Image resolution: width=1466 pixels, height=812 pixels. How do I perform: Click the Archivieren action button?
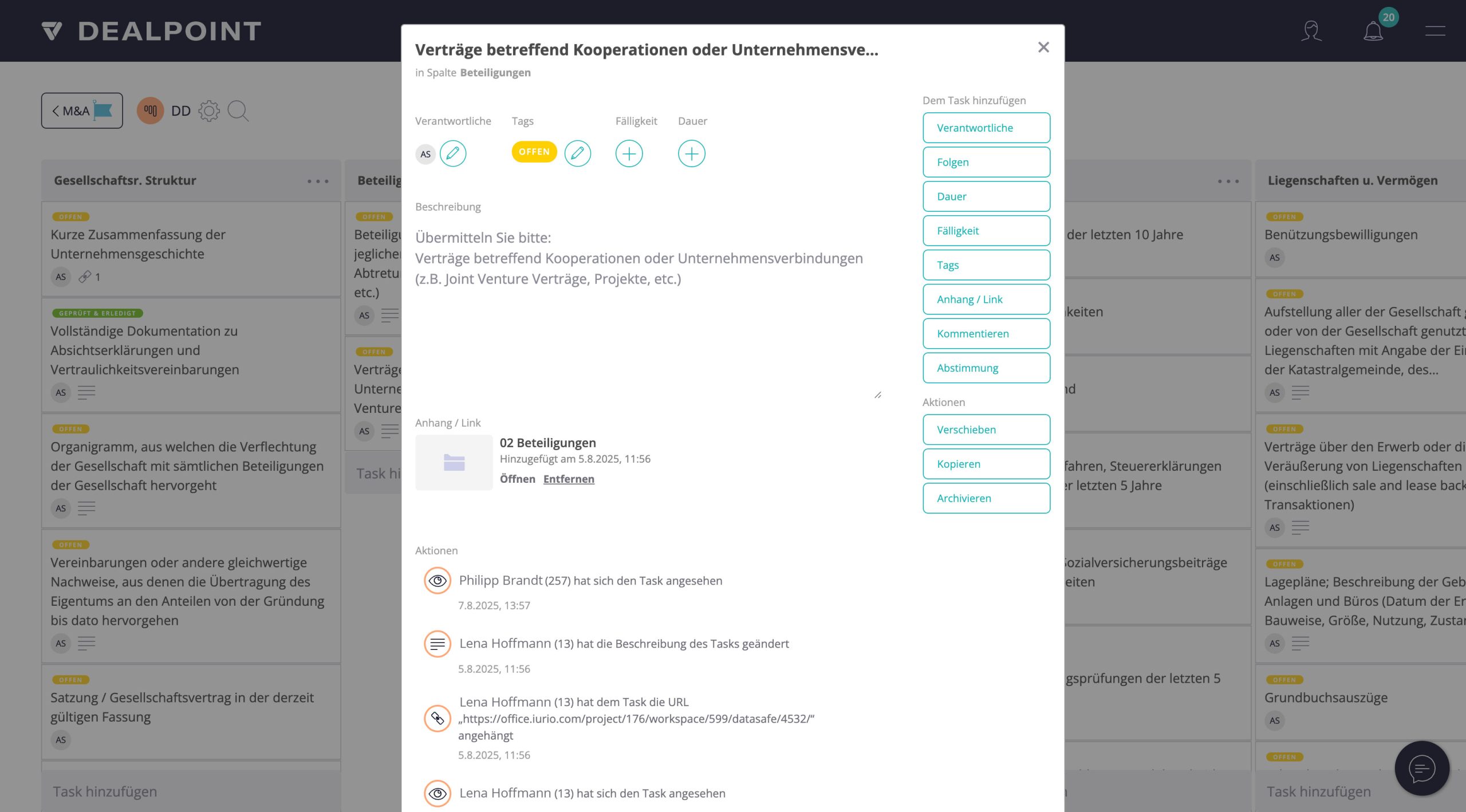986,498
